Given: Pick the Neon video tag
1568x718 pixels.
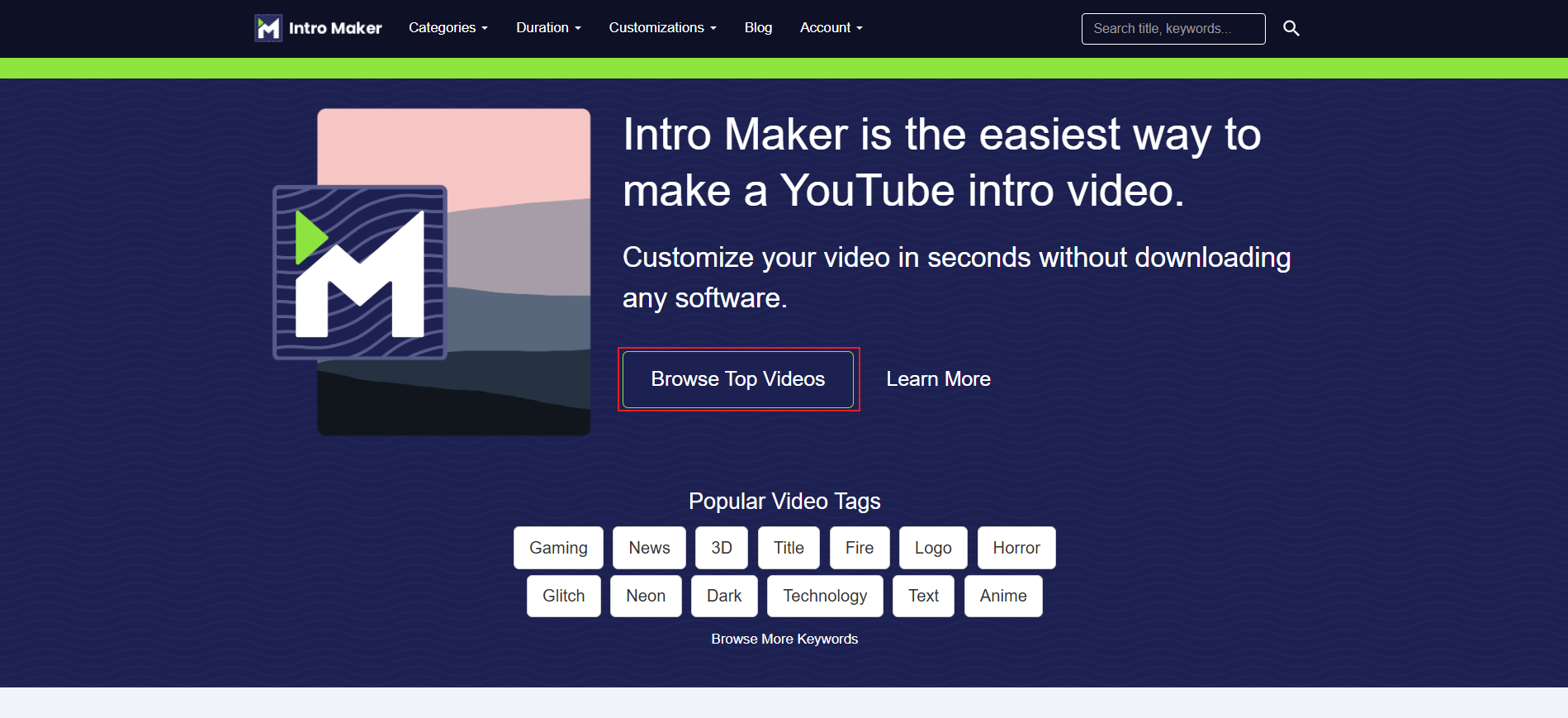Looking at the screenshot, I should [x=646, y=596].
